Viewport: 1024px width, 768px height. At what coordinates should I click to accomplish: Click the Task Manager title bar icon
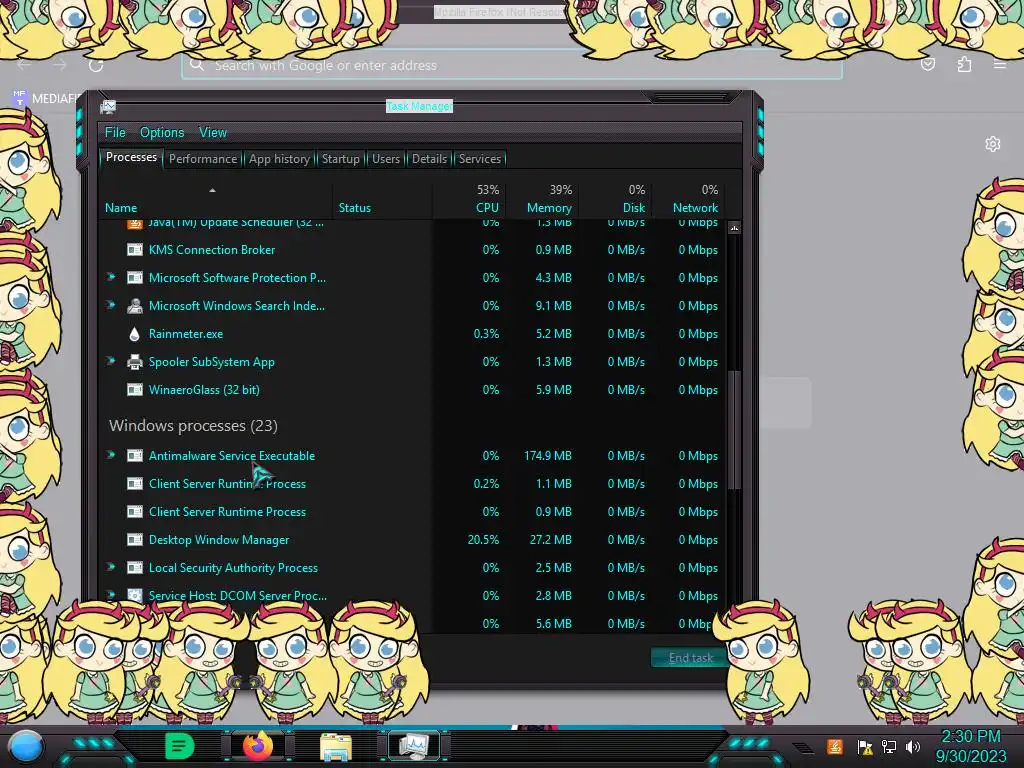[108, 106]
